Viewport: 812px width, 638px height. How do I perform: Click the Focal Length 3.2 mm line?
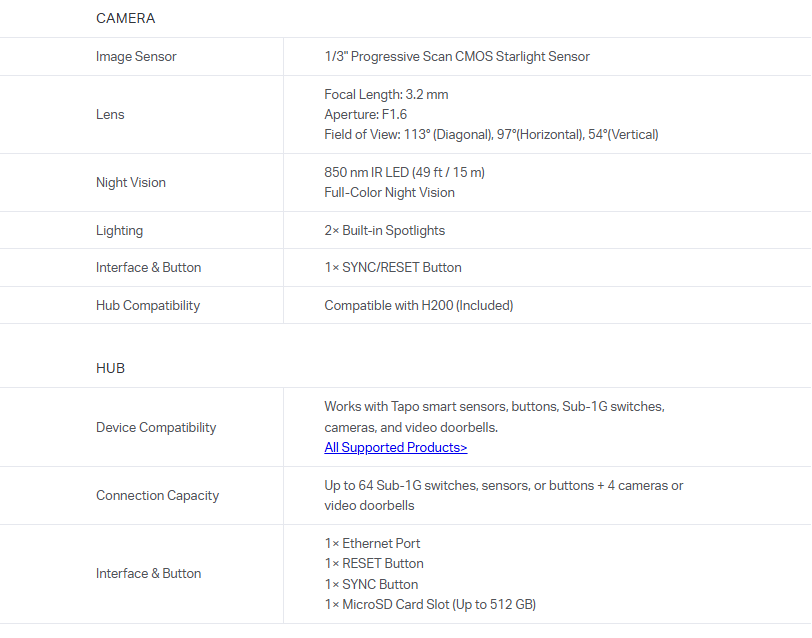(386, 94)
